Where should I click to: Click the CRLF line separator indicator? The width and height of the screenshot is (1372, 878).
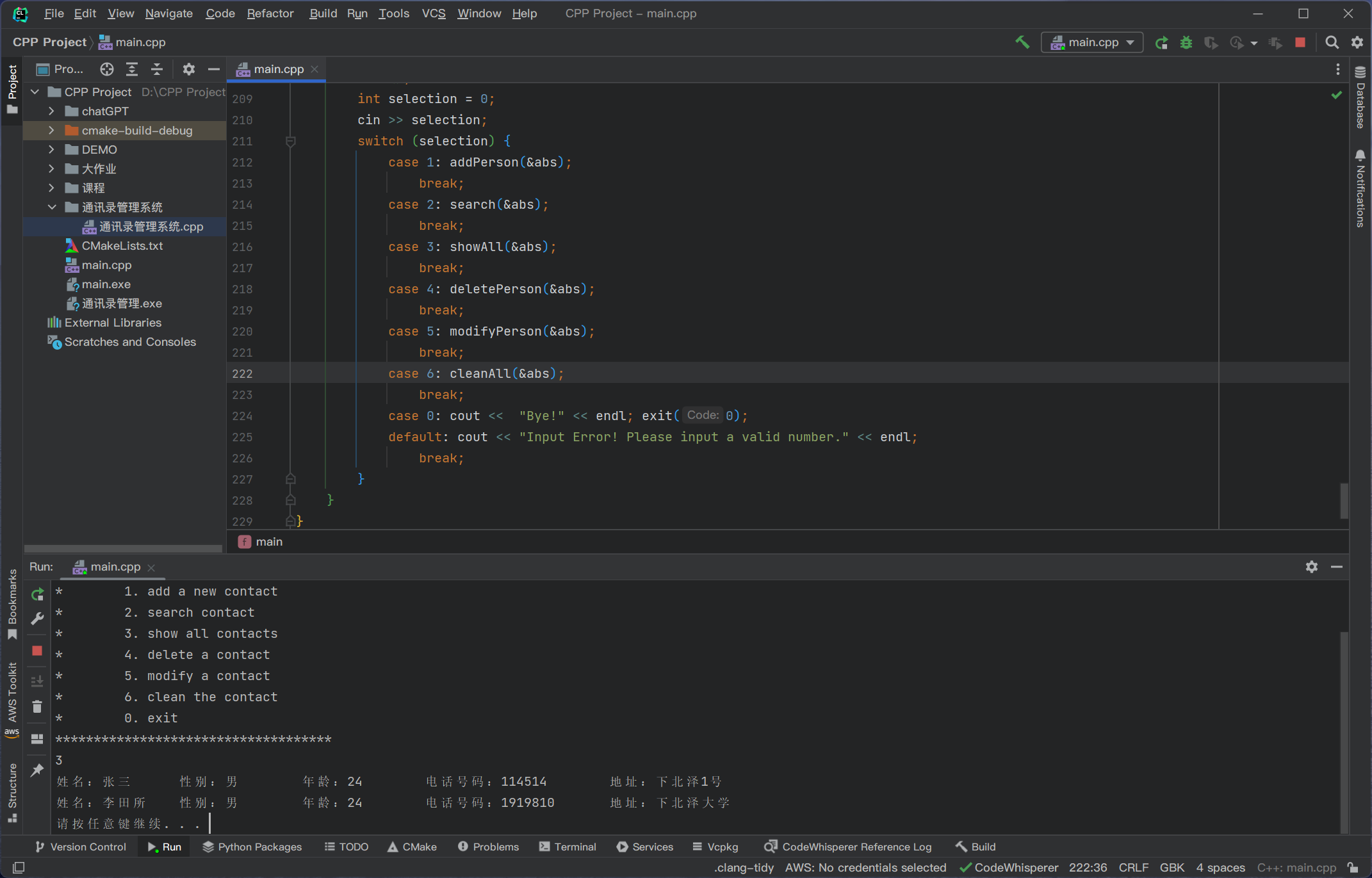(1133, 868)
